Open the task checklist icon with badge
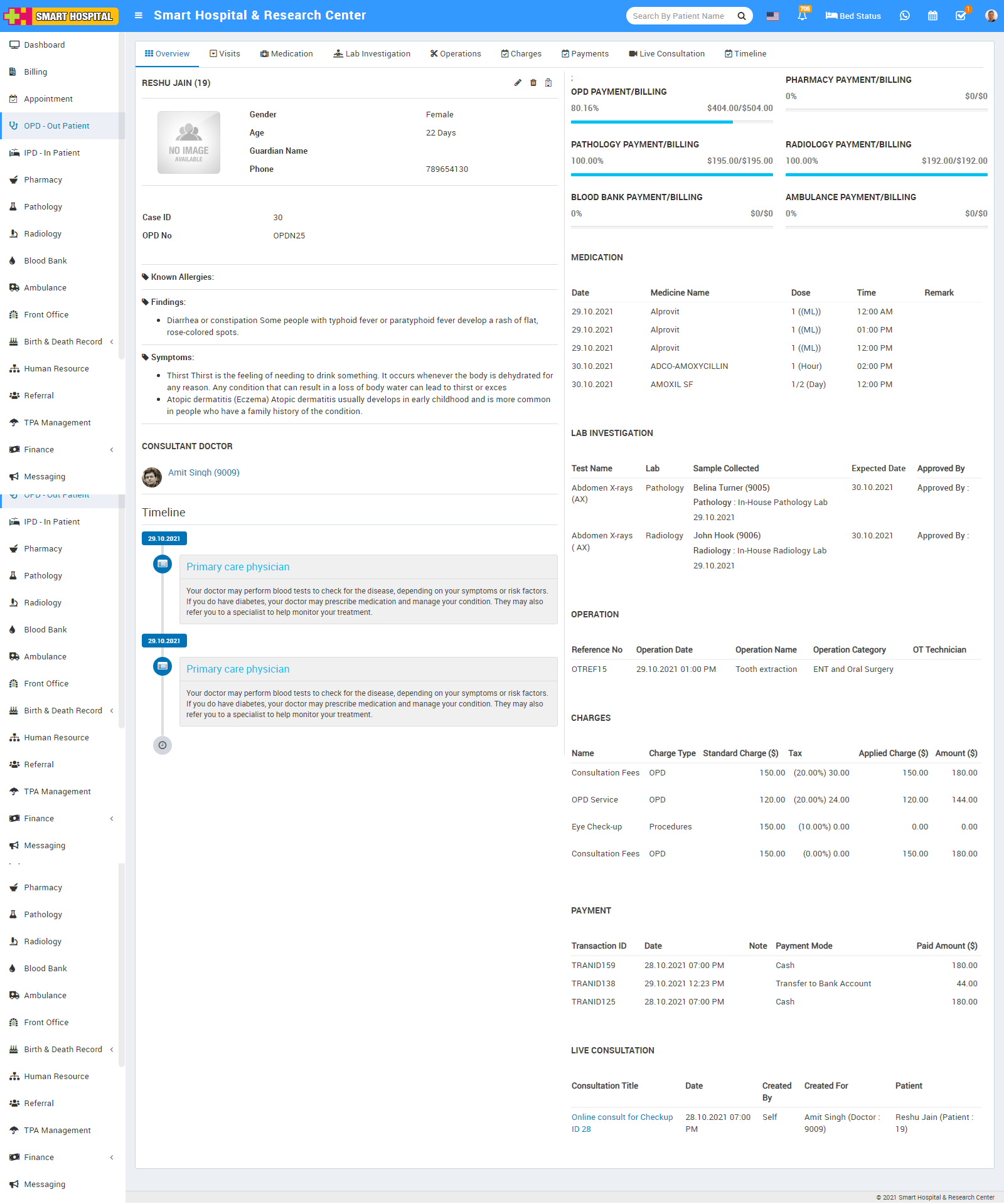 (961, 16)
